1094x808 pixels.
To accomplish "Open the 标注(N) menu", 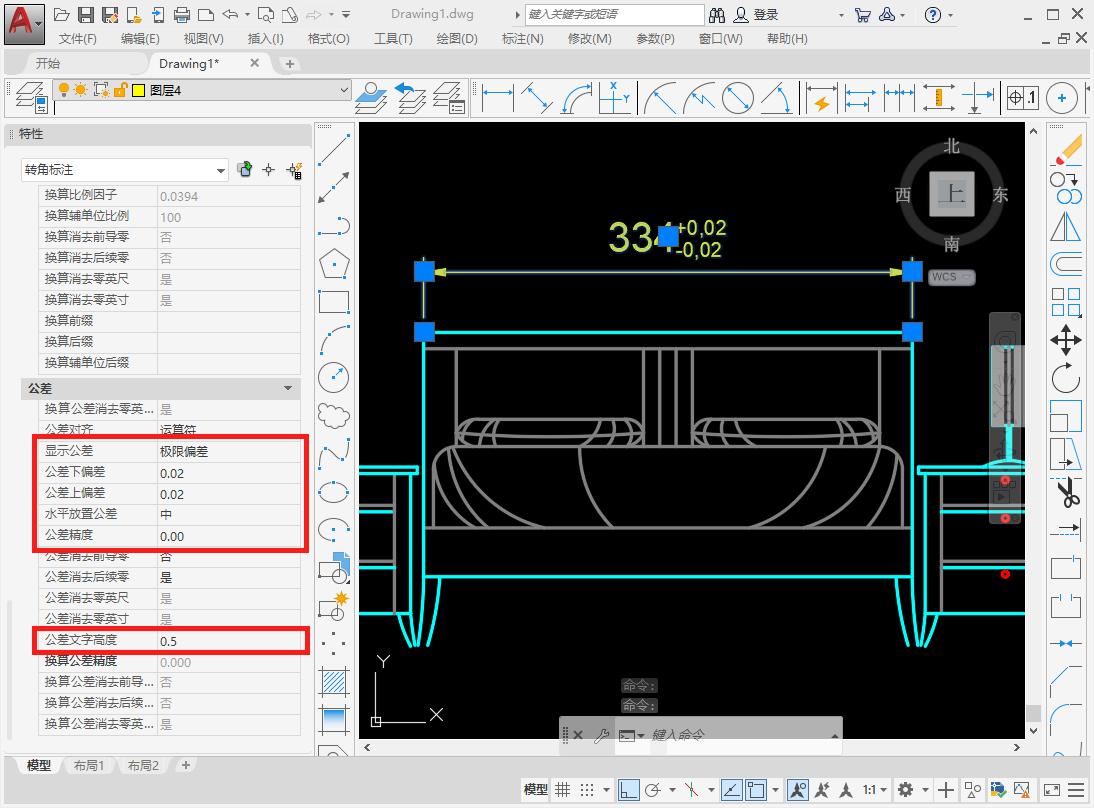I will point(522,38).
